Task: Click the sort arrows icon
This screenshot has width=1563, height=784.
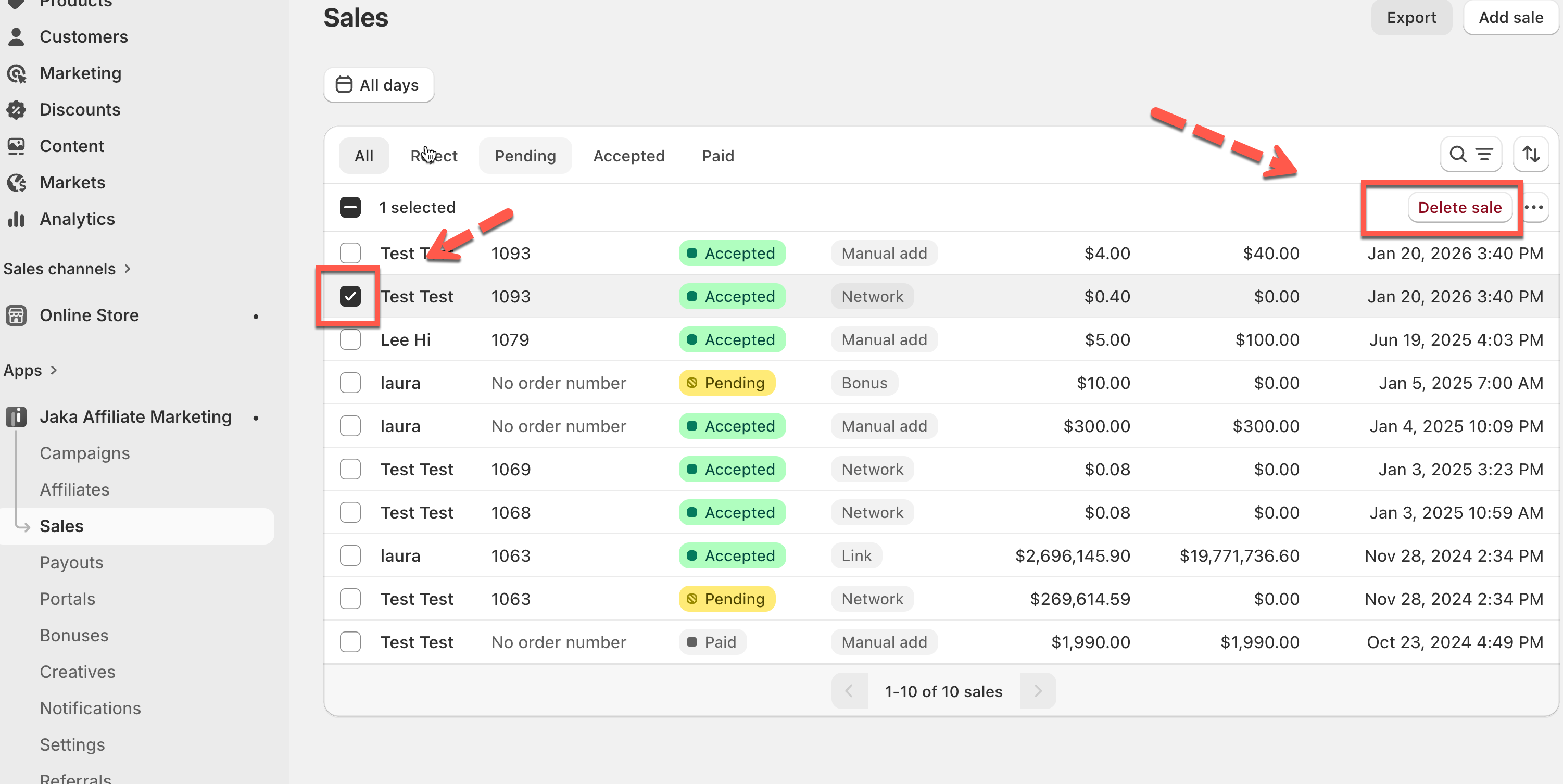Action: [1530, 155]
